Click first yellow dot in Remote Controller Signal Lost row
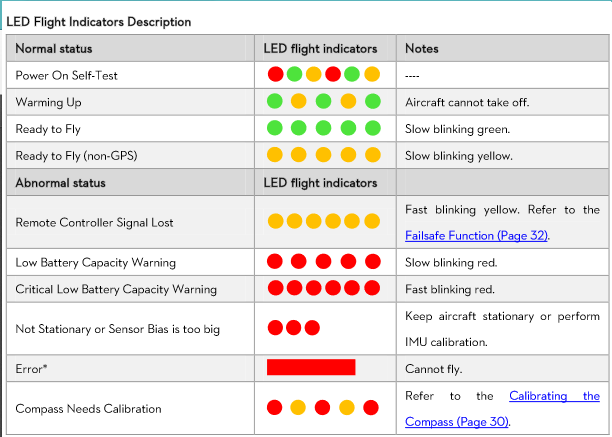Image resolution: width=612 pixels, height=437 pixels. (275, 221)
